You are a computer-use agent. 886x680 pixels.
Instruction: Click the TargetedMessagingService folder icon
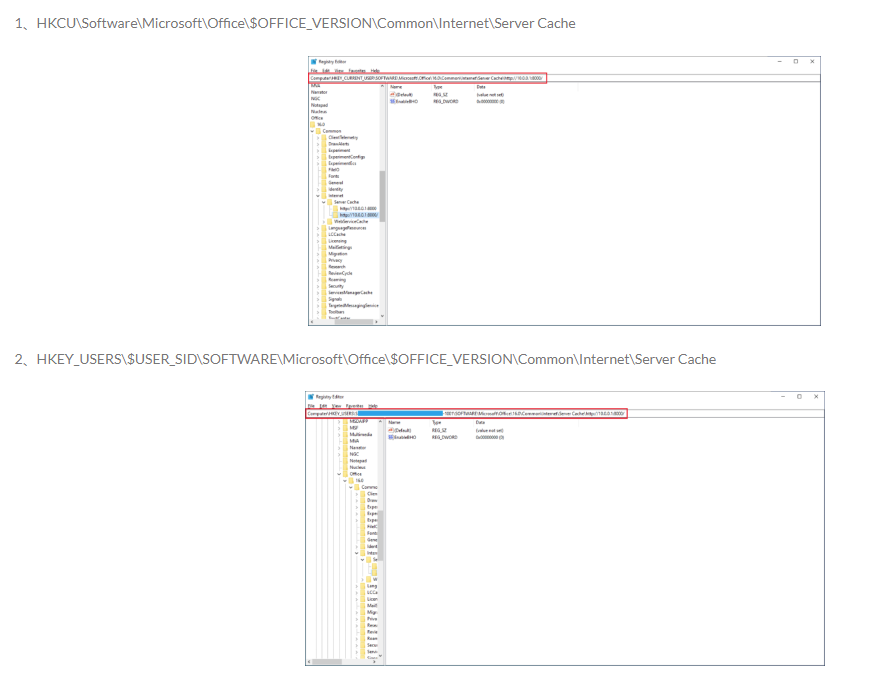[x=323, y=305]
